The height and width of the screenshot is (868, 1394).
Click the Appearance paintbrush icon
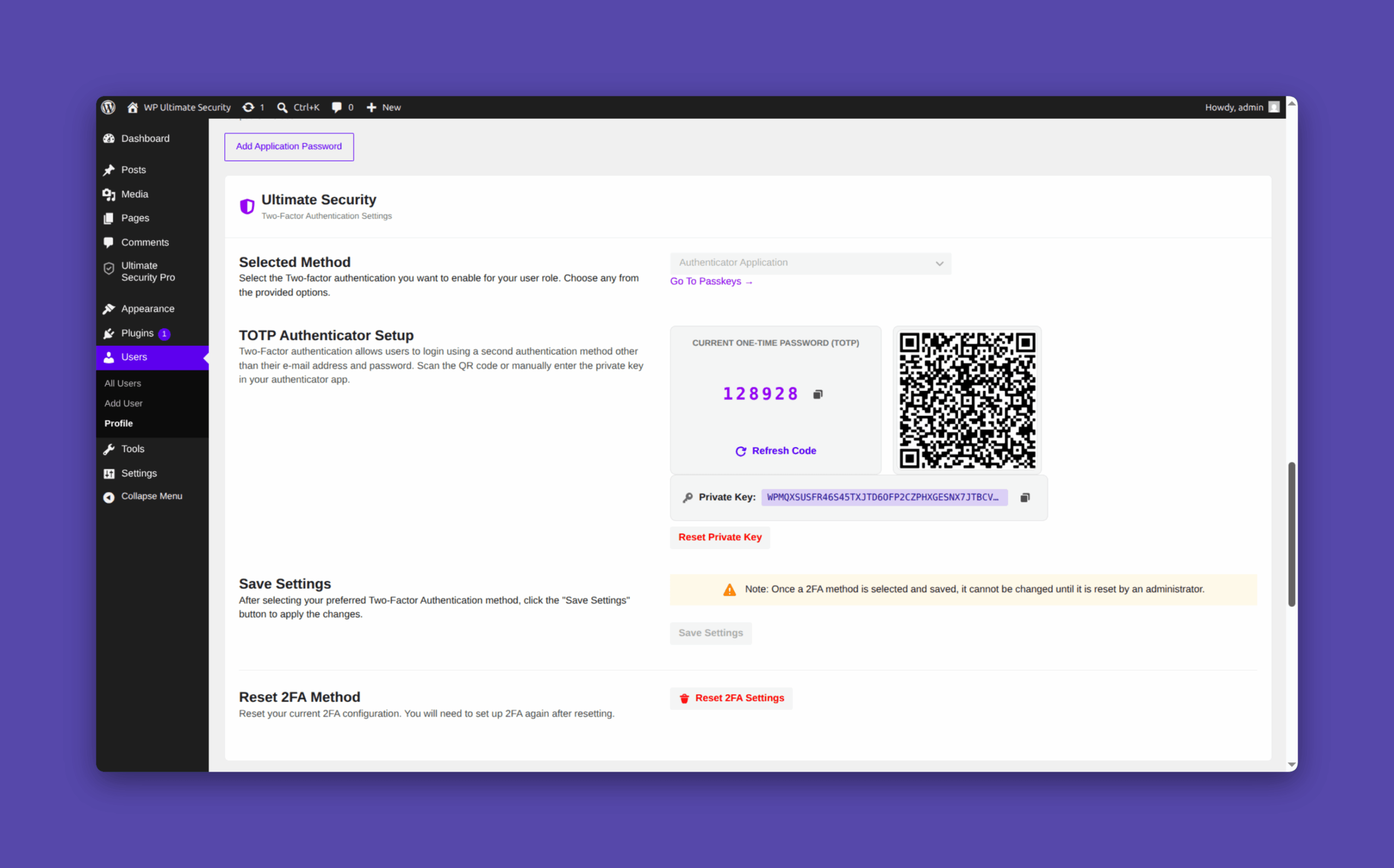109,309
